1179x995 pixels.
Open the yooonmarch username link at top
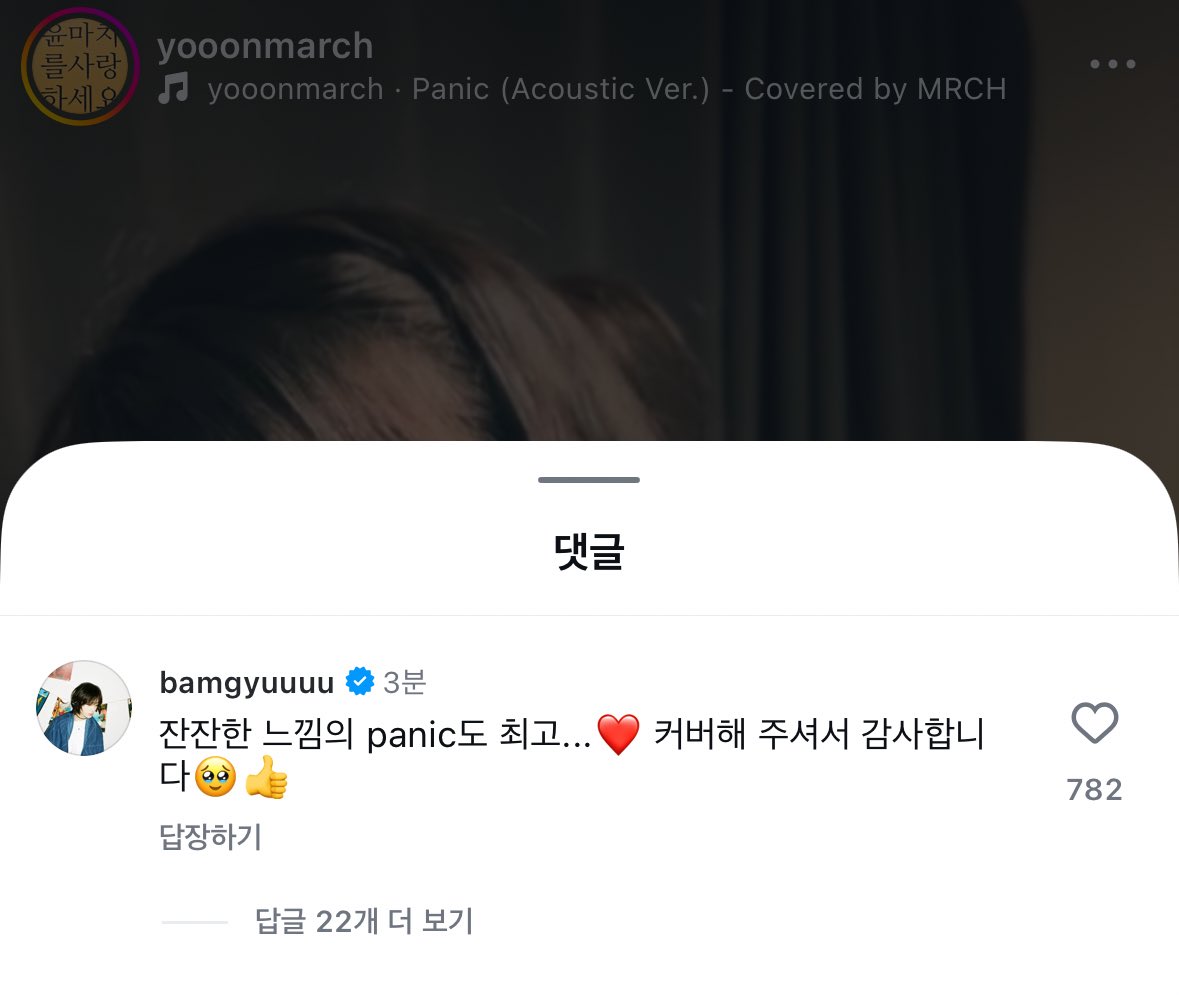pyautogui.click(x=265, y=46)
